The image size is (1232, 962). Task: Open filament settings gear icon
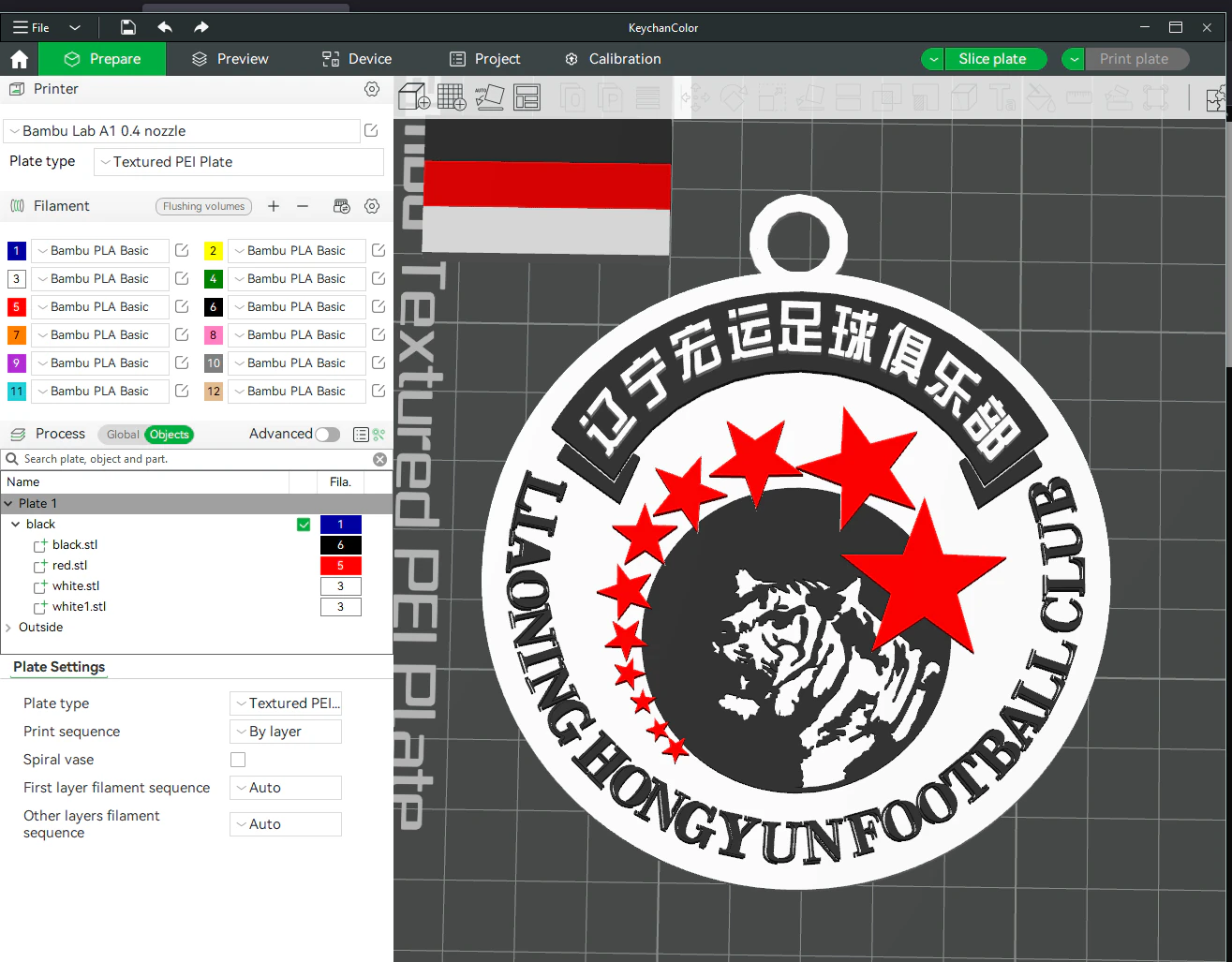tap(372, 206)
